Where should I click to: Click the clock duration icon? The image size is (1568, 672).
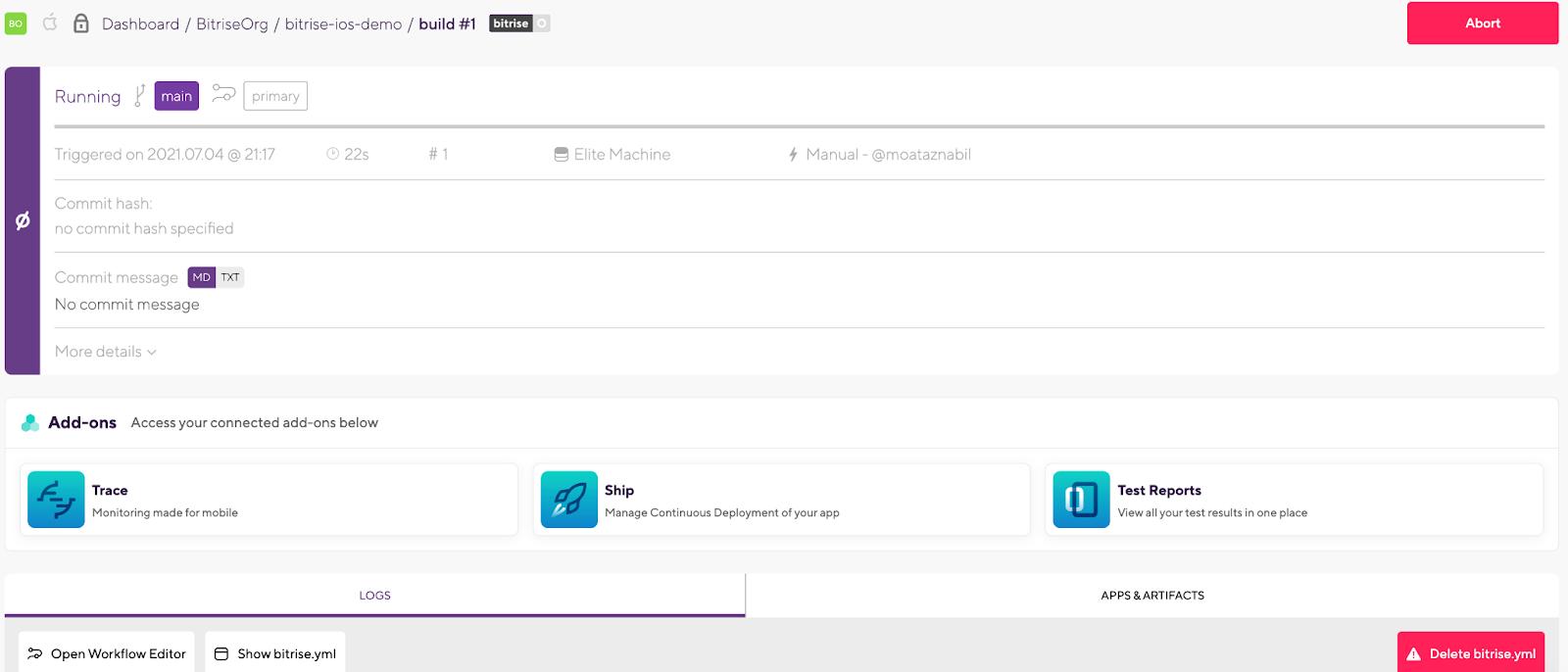click(332, 154)
